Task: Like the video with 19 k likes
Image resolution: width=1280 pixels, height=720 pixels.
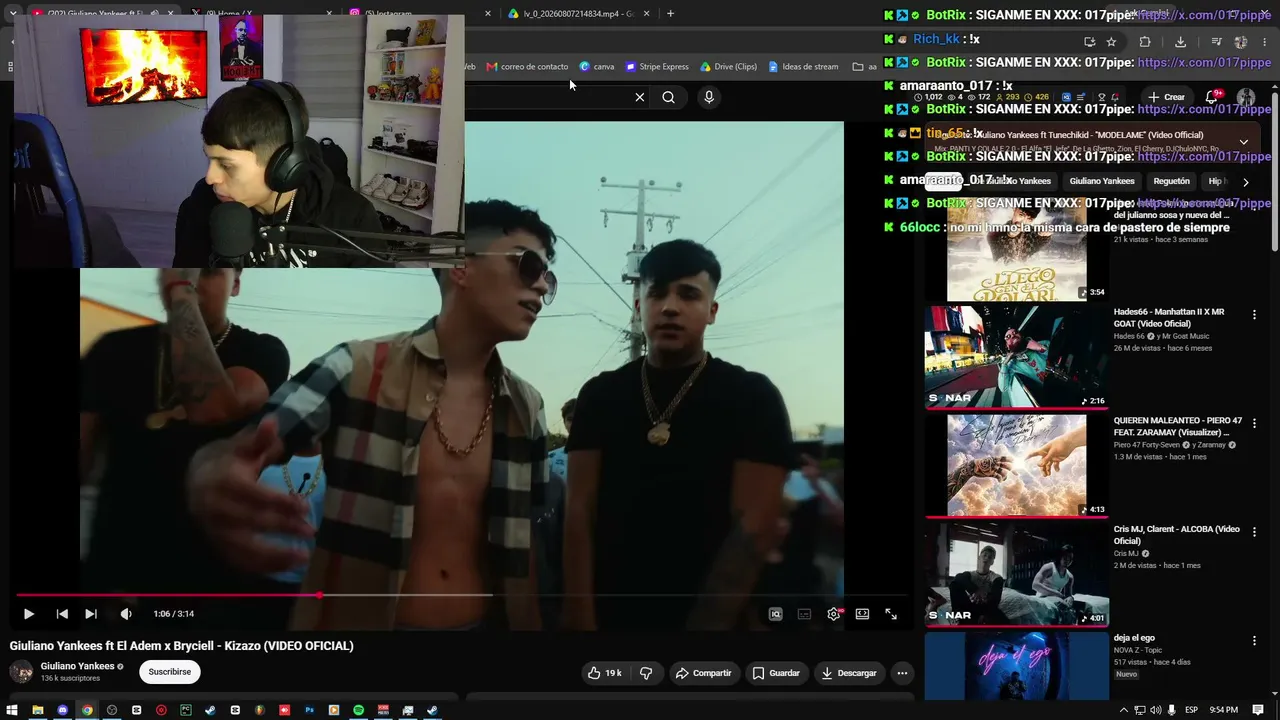Action: point(605,673)
